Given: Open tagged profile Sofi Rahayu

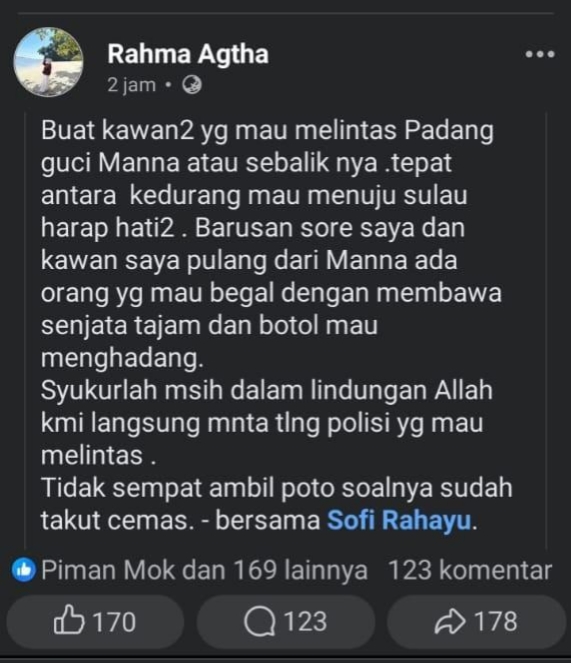Looking at the screenshot, I should tap(399, 520).
